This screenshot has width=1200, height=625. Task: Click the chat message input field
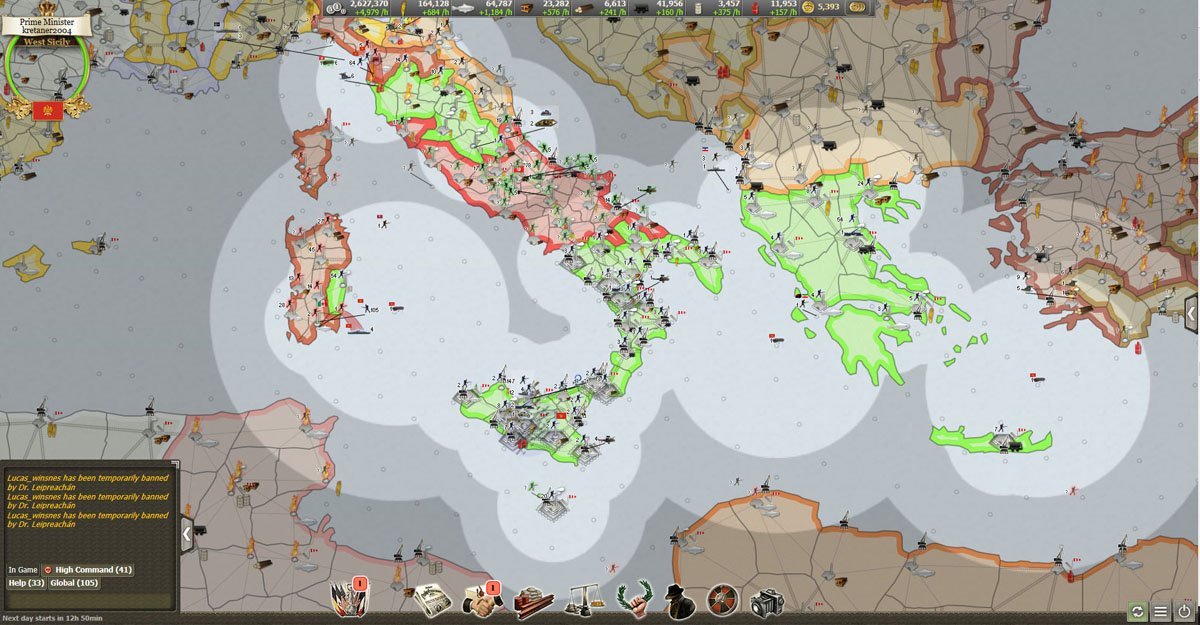click(x=90, y=600)
